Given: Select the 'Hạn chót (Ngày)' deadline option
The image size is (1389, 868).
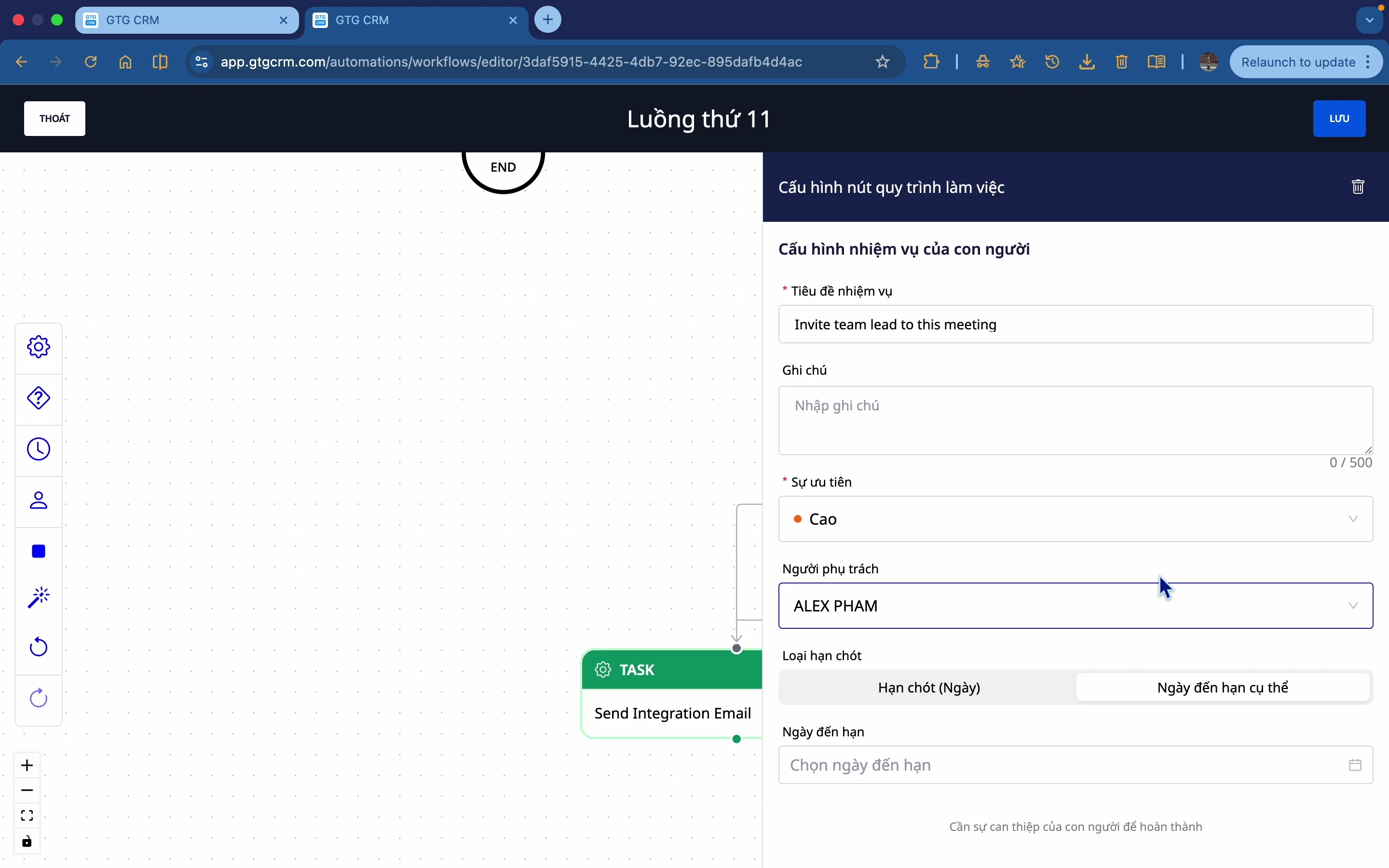Looking at the screenshot, I should [x=929, y=688].
